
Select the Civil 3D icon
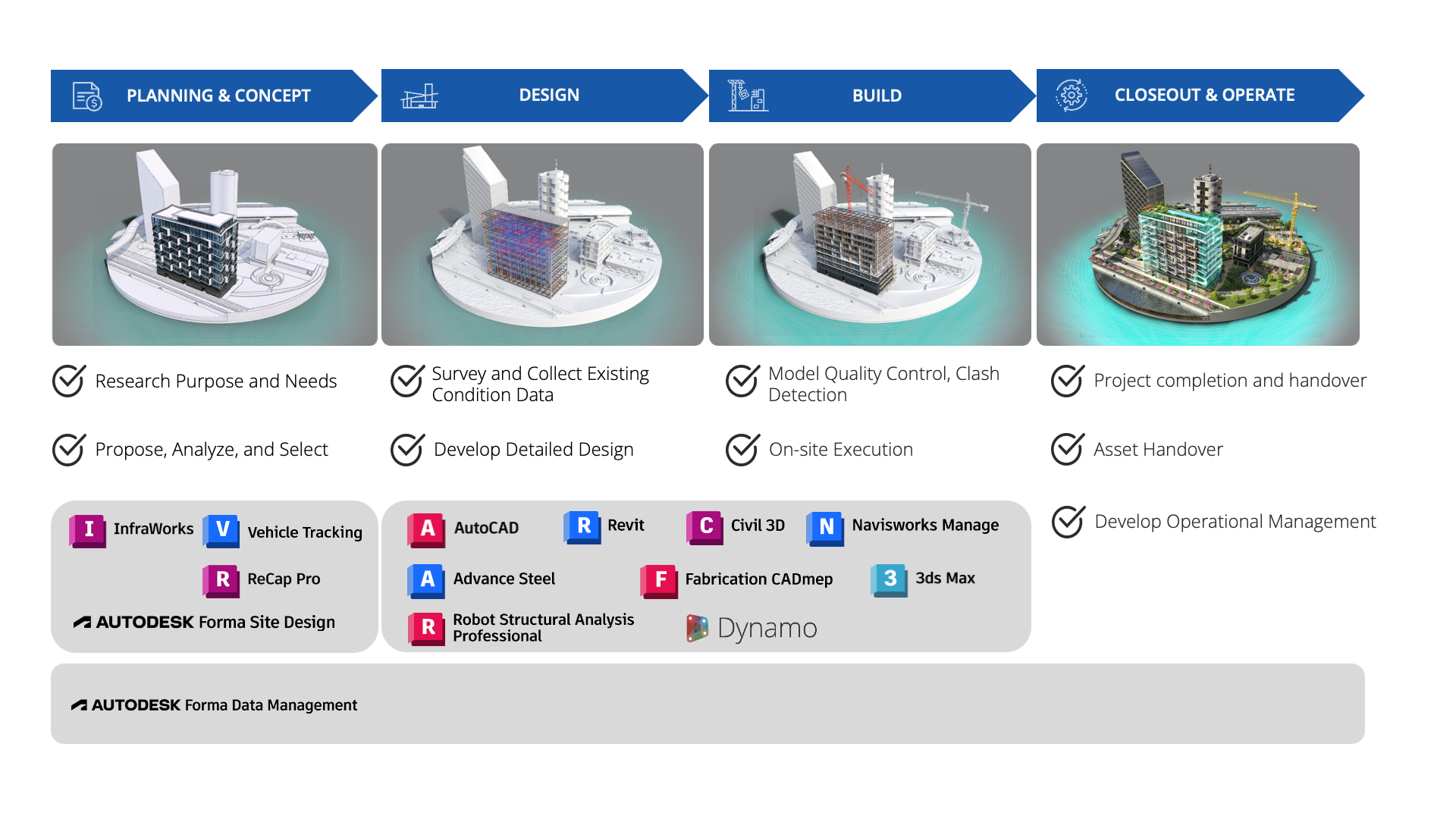click(705, 526)
